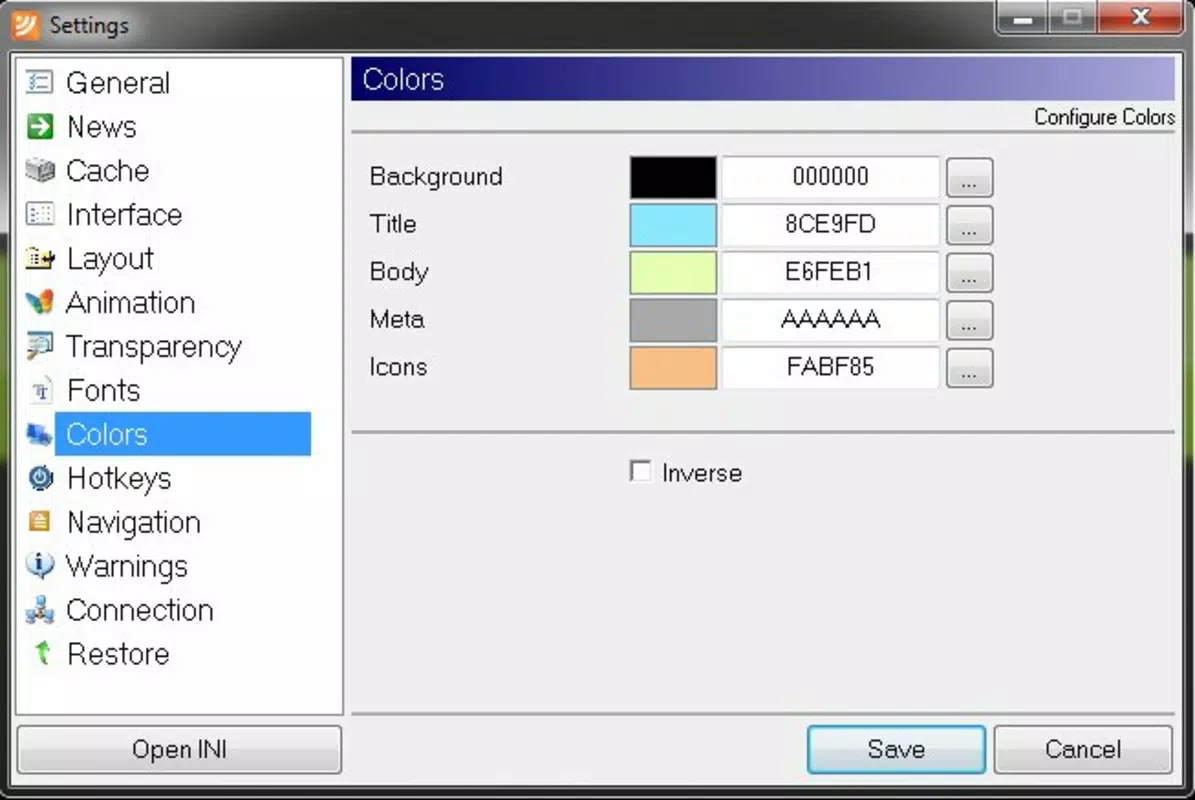Click the Settings window app icon
This screenshot has width=1195, height=800.
[x=26, y=24]
